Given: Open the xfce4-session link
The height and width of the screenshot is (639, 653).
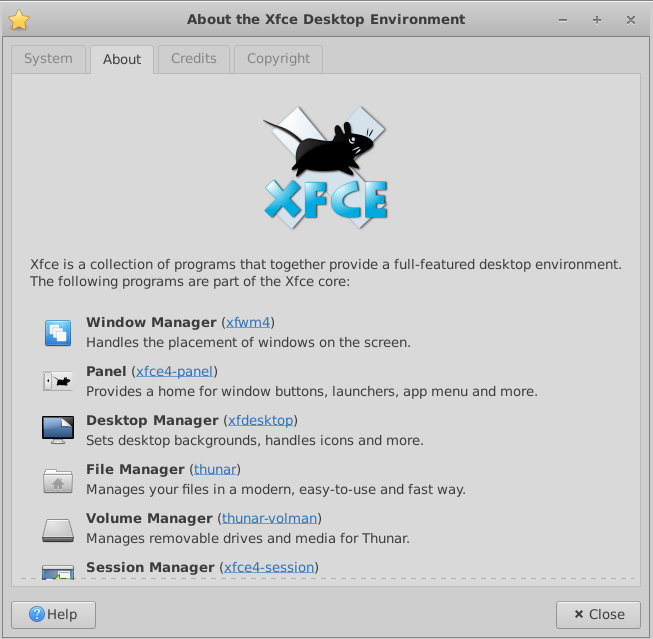Looking at the screenshot, I should (269, 567).
